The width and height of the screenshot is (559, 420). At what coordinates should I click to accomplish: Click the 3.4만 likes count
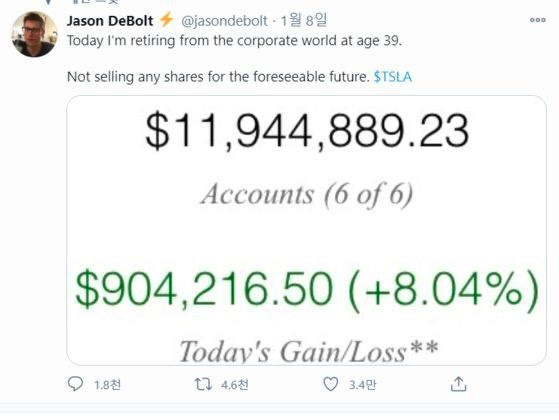(x=362, y=385)
